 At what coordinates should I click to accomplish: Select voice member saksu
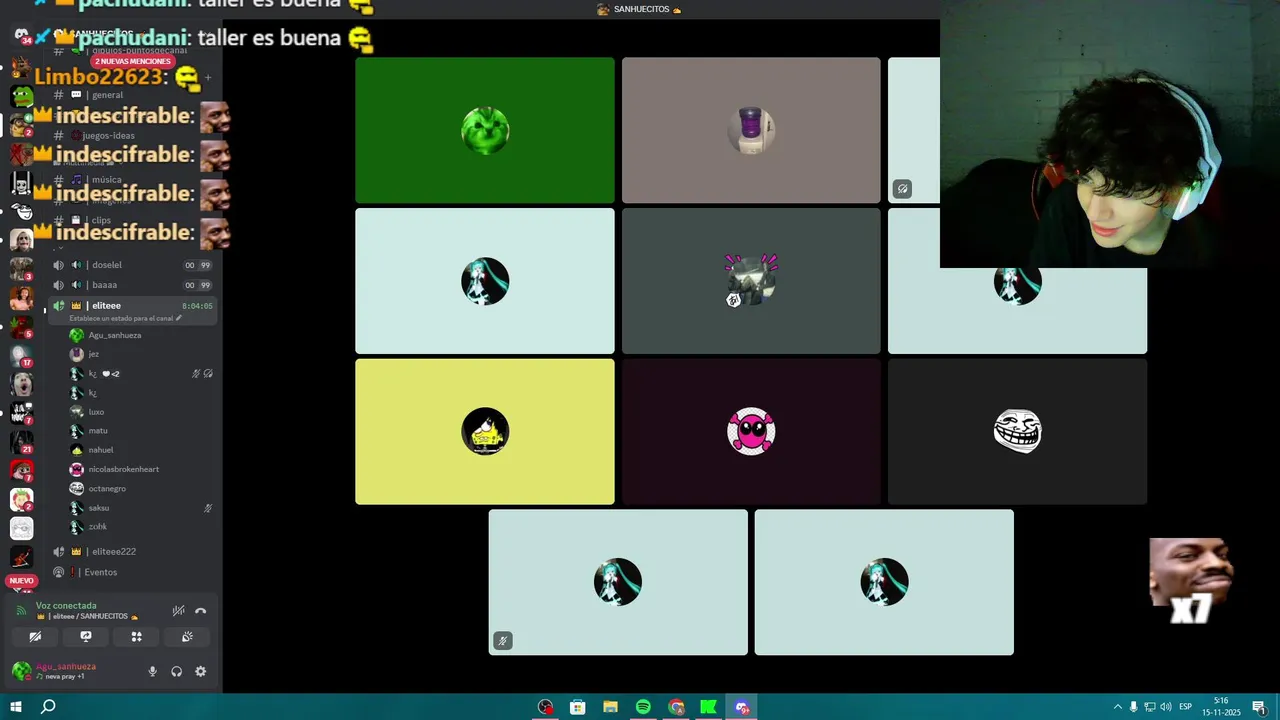140,508
